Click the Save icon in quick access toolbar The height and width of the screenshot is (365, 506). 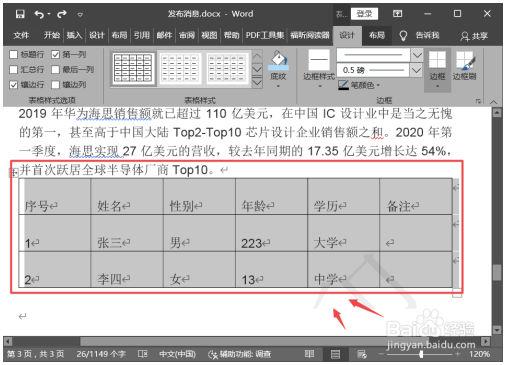20,14
